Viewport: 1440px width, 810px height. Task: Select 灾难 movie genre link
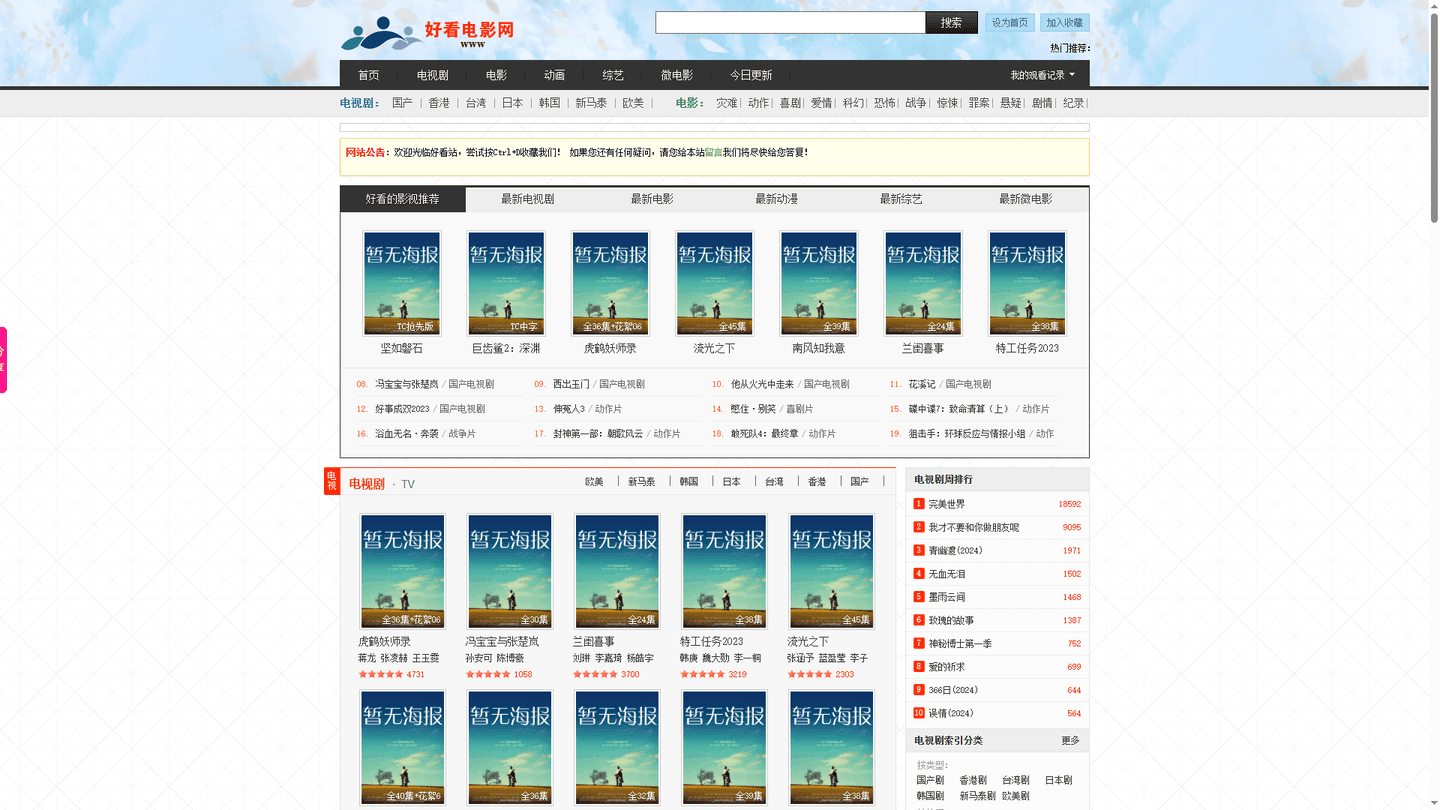[x=726, y=103]
